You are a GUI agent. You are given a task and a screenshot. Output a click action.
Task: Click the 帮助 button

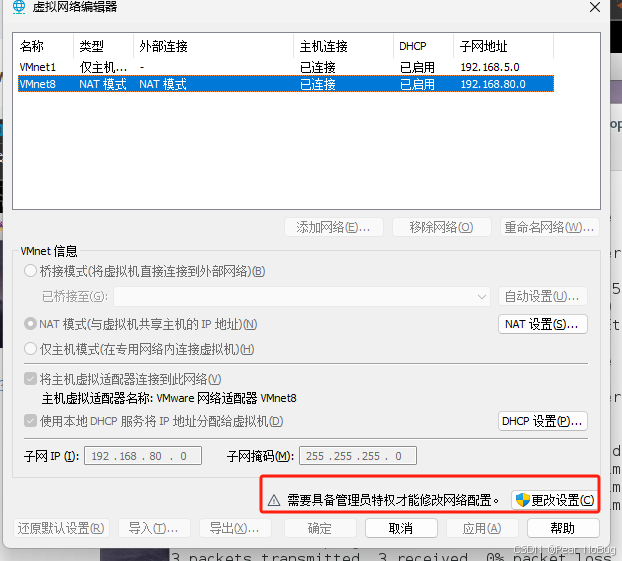pos(563,528)
